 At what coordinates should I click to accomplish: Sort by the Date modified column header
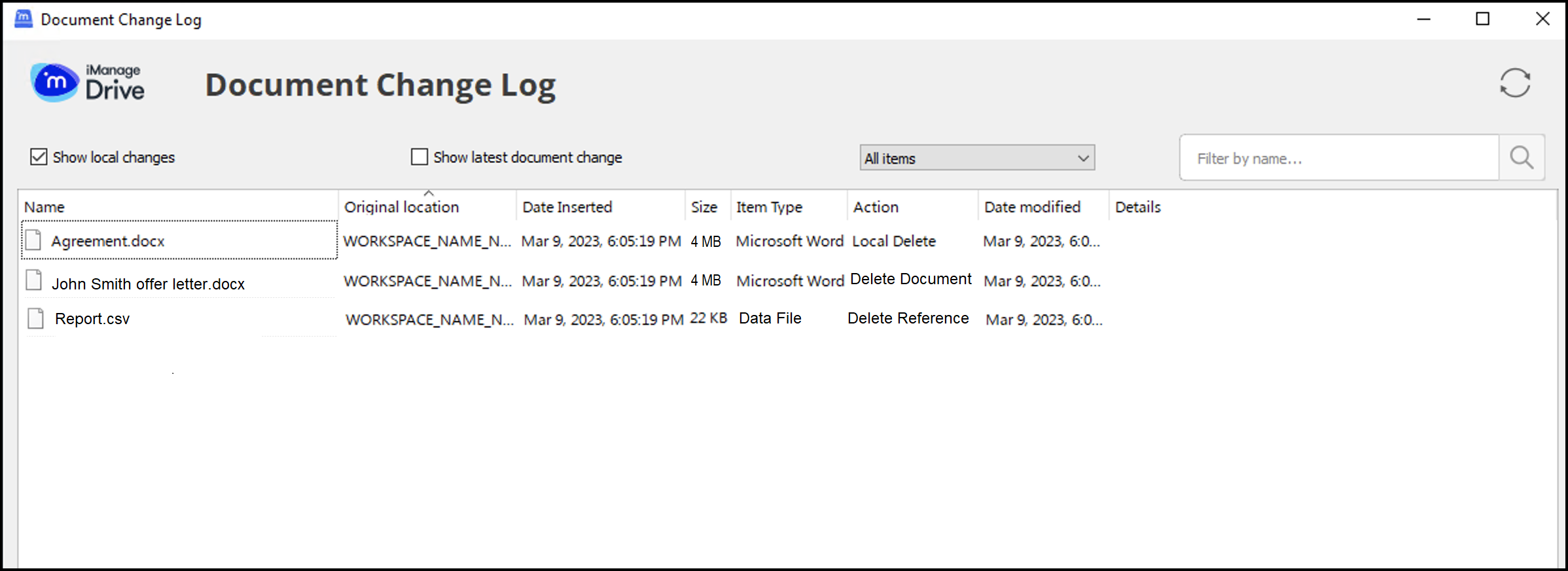1032,207
